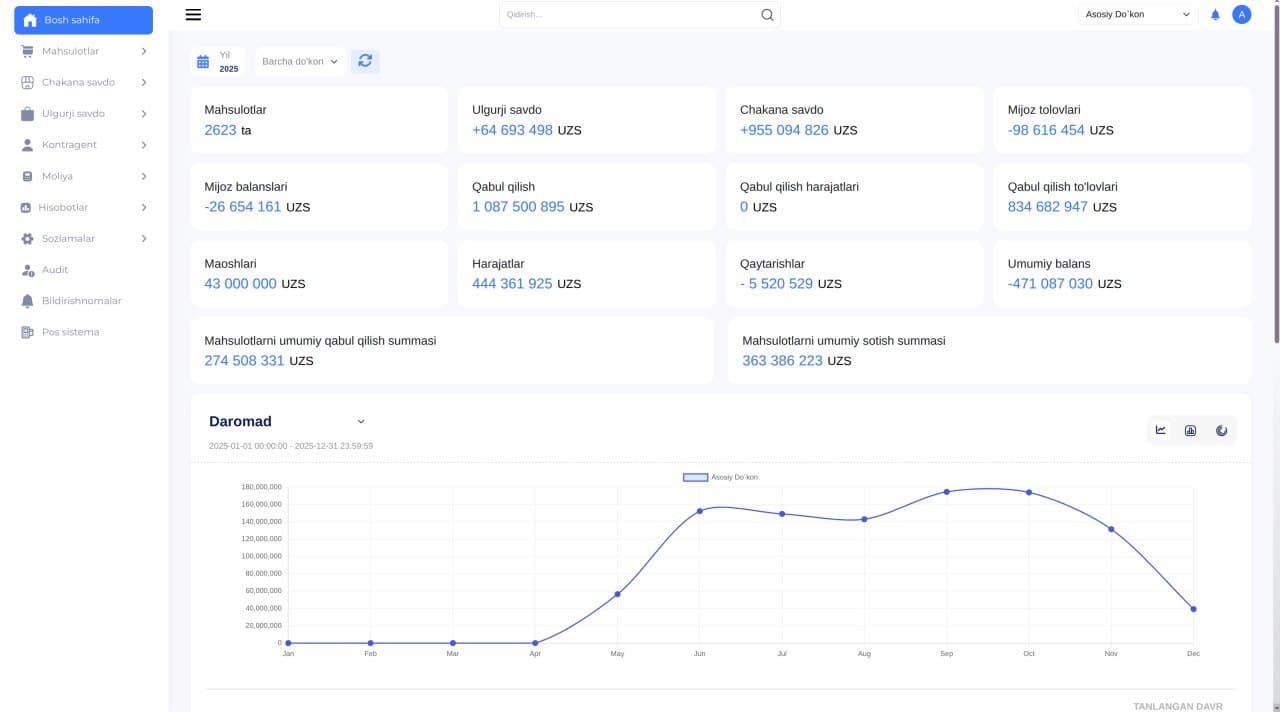The width and height of the screenshot is (1280, 712).
Task: Toggle Asosiy Do'kon legend series
Action: [720, 477]
